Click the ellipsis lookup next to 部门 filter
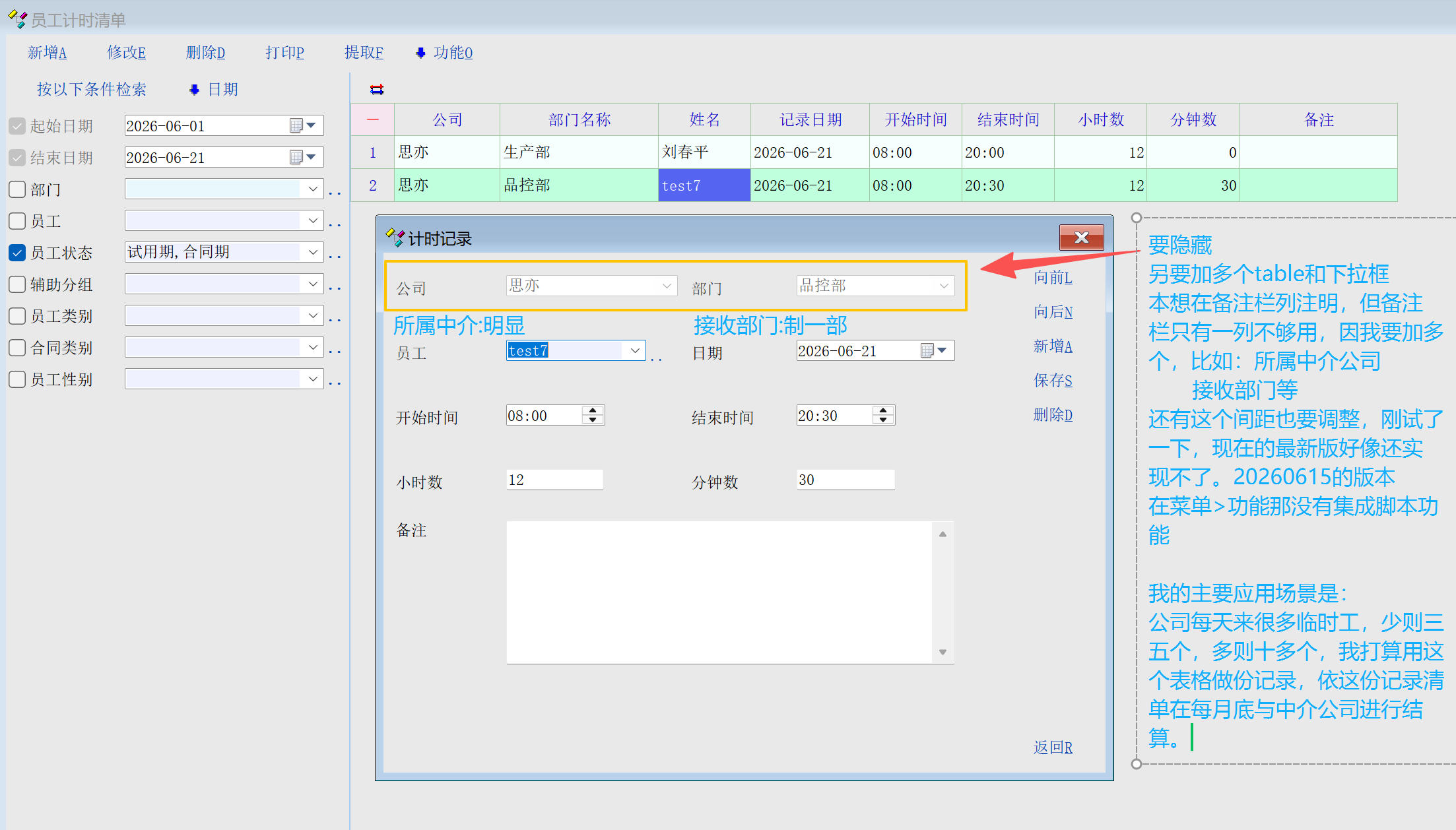 (335, 193)
